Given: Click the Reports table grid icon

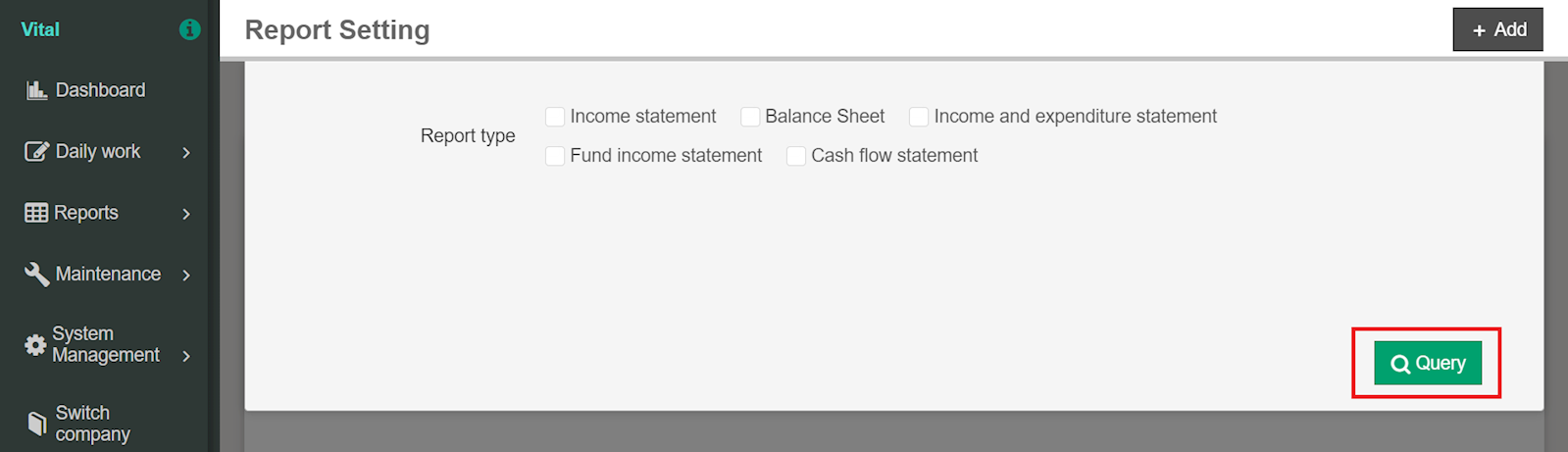Looking at the screenshot, I should tap(36, 213).
